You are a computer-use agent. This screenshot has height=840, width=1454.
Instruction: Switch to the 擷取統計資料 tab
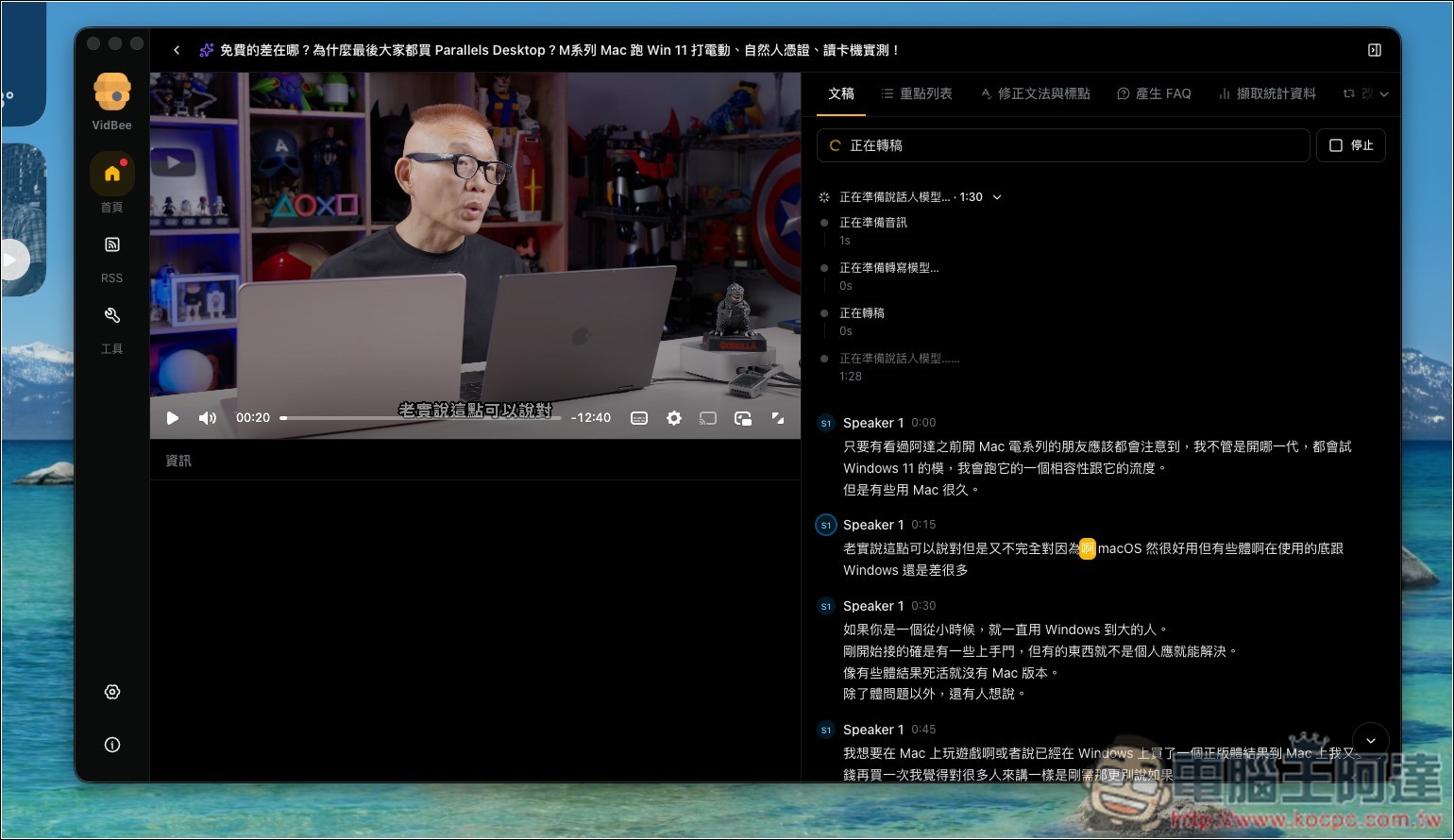coord(1267,93)
